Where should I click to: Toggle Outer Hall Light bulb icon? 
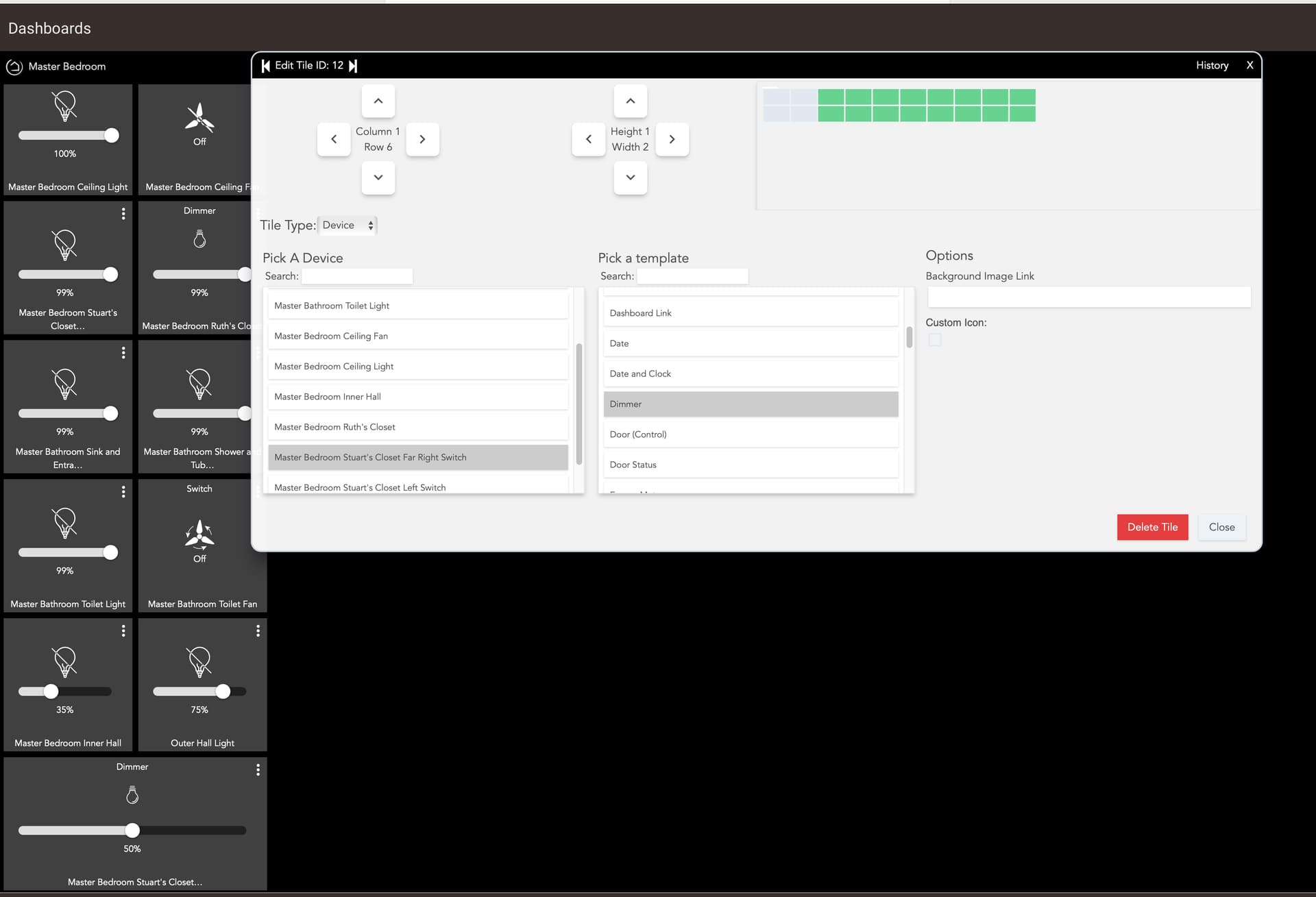coord(199,663)
